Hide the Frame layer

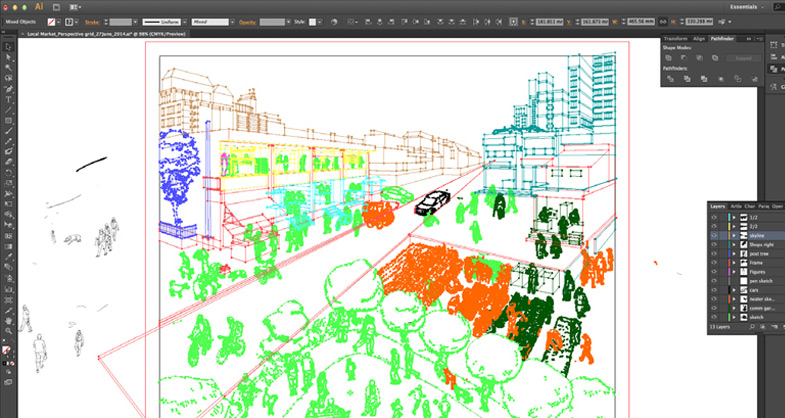click(x=714, y=262)
